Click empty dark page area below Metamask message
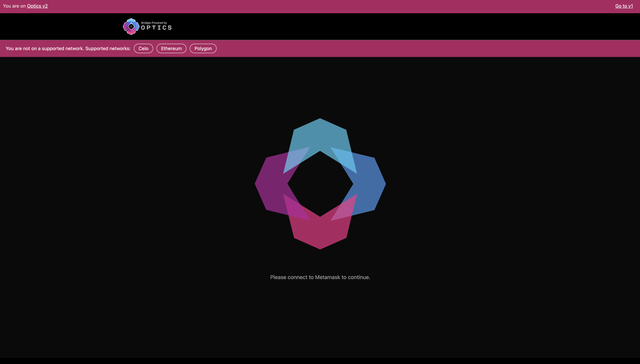The width and height of the screenshot is (640, 364). [x=320, y=322]
